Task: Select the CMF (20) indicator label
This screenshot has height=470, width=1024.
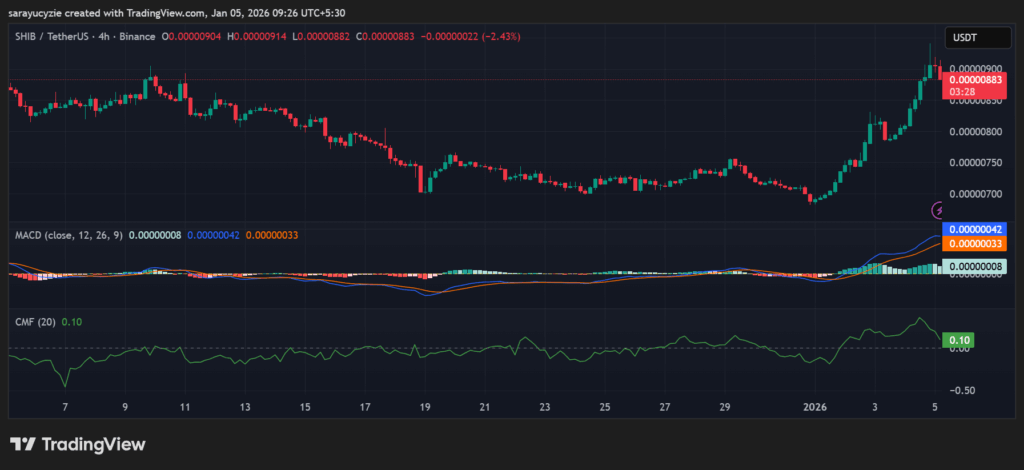Action: coord(35,321)
